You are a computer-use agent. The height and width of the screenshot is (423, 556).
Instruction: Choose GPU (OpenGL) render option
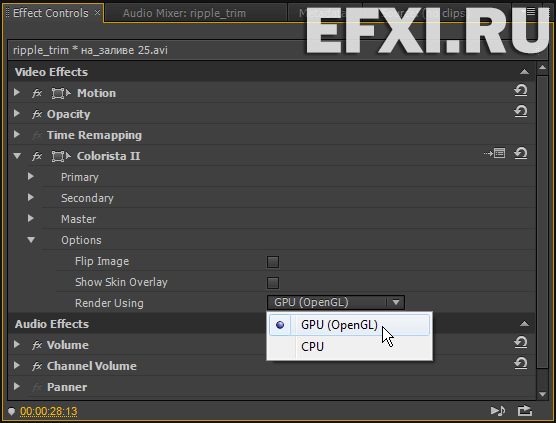pos(349,325)
